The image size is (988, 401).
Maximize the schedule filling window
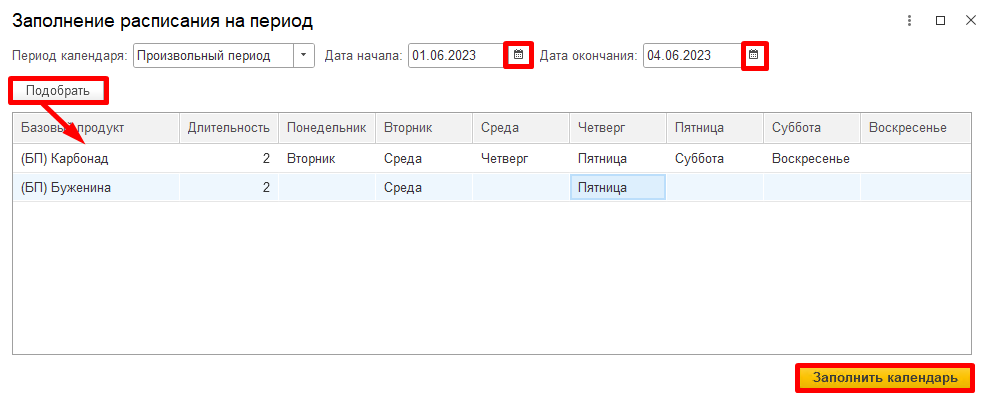coord(940,20)
